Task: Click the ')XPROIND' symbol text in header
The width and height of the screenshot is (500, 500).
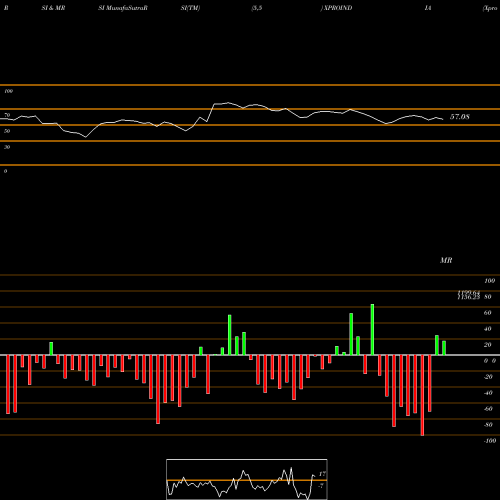Action: pos(336,8)
